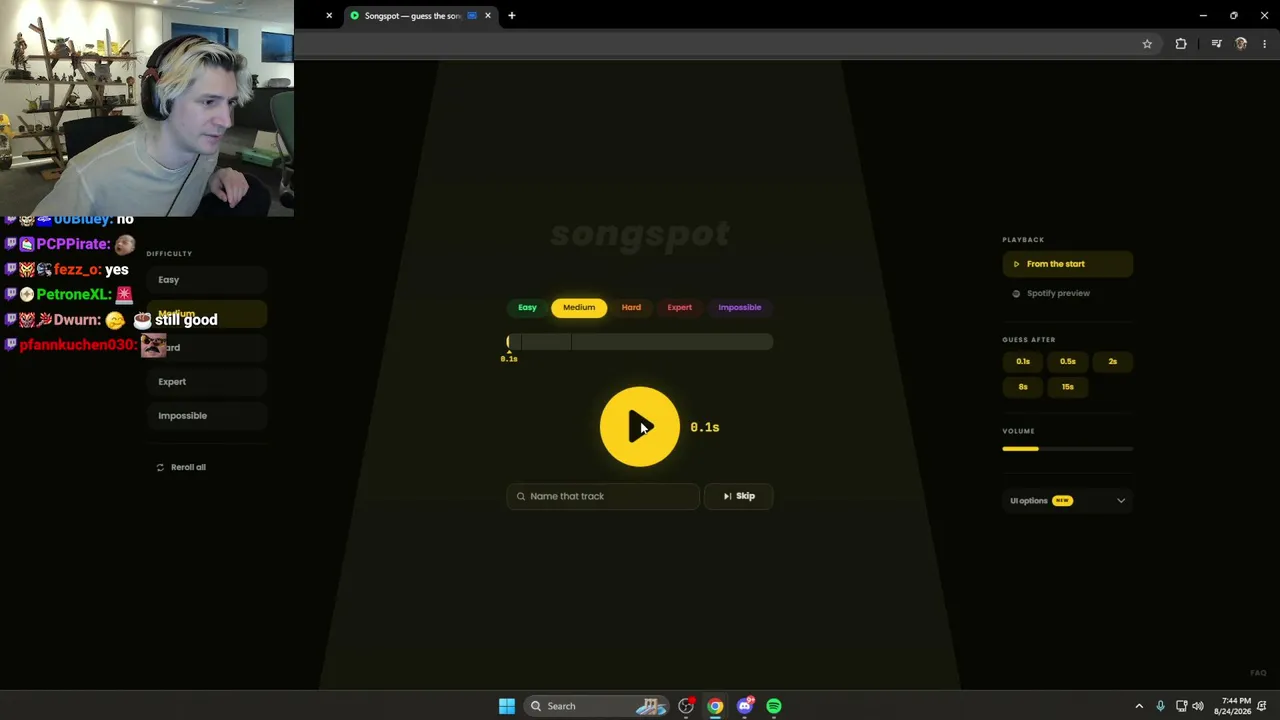Open the taskbar app with red badge
This screenshot has width=1280, height=720.
pyautogui.click(x=686, y=706)
